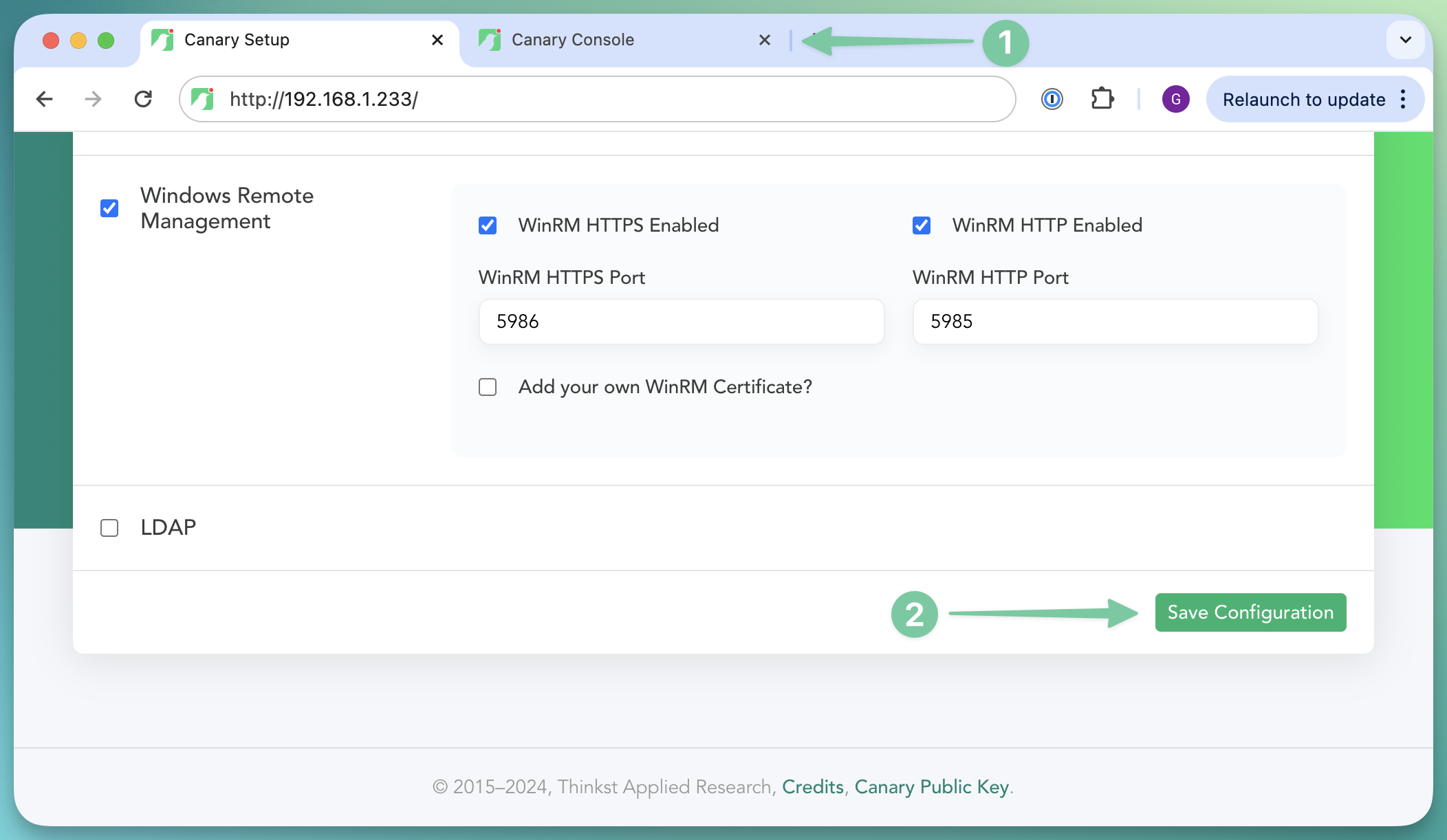Reload the Canary Setup page
The height and width of the screenshot is (840, 1447).
pos(144,98)
